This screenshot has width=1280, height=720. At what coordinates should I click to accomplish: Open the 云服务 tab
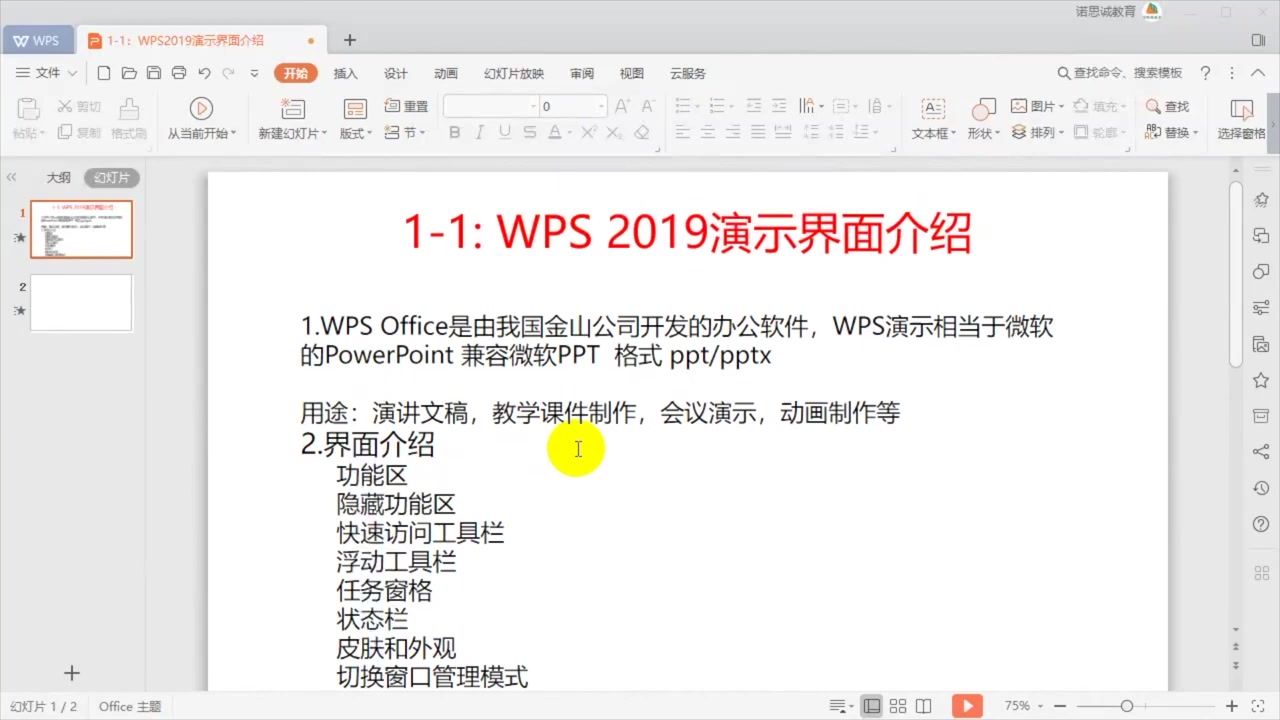coord(688,73)
